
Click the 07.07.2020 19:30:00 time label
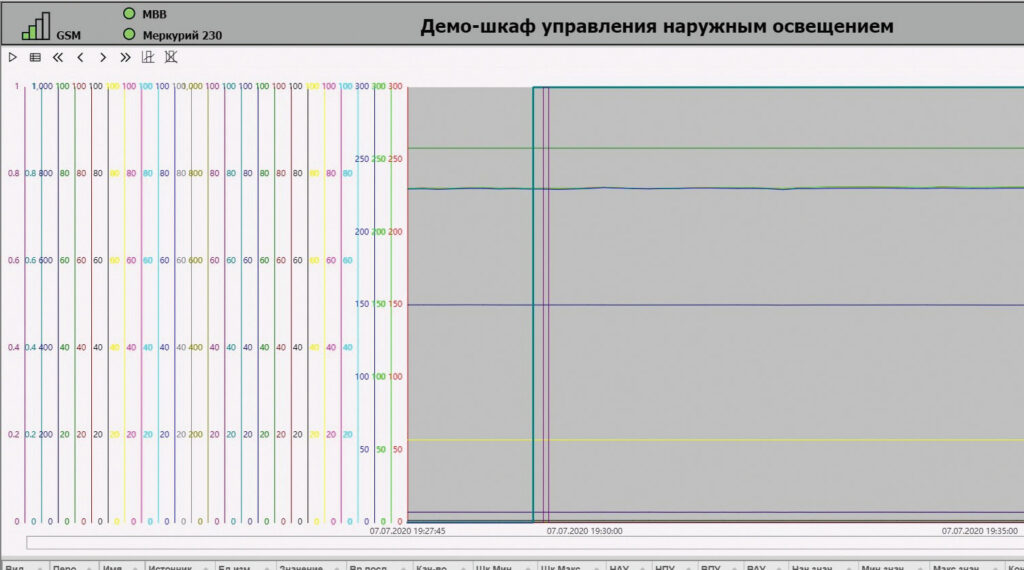pos(585,532)
